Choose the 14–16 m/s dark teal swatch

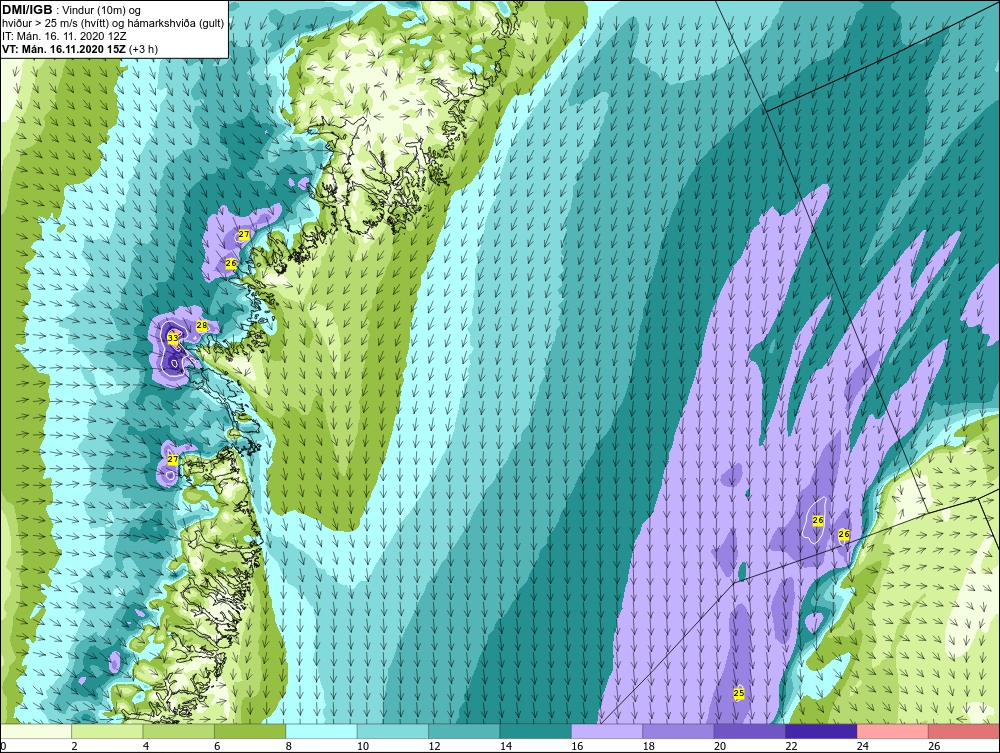pos(536,731)
